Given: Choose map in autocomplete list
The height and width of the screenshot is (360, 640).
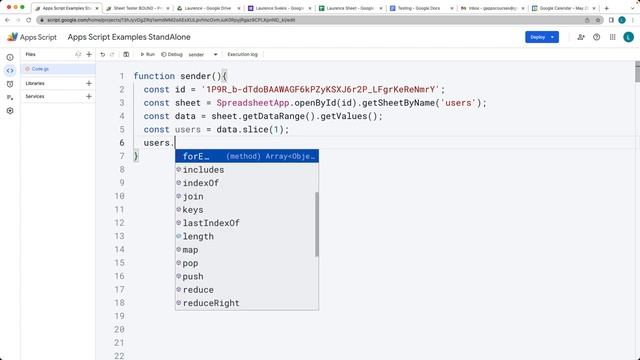Looking at the screenshot, I should (x=247, y=250).
